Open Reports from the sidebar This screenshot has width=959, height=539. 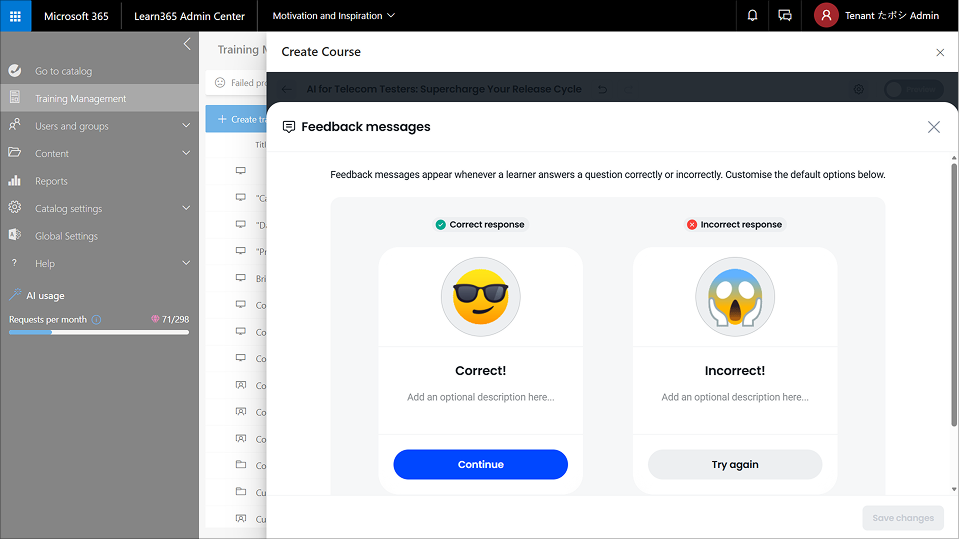tap(51, 181)
